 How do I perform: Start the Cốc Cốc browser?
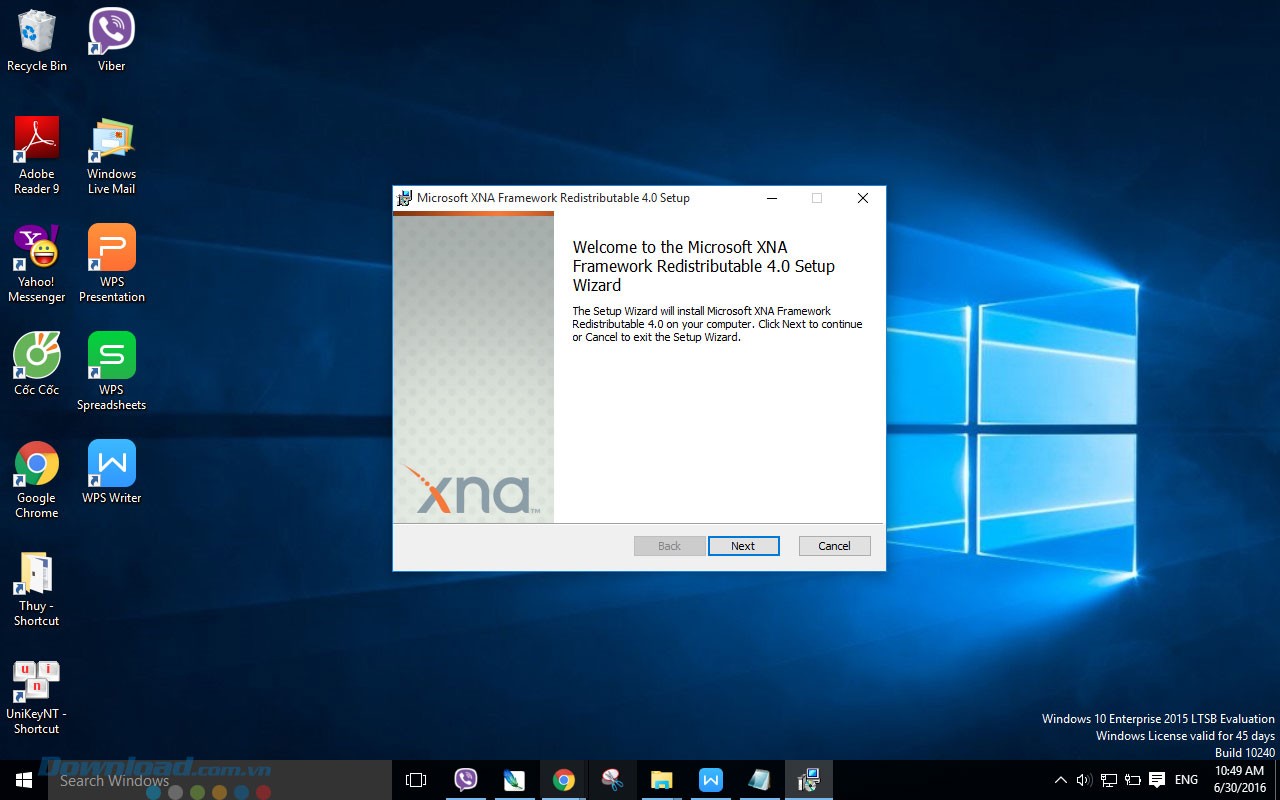coord(37,356)
